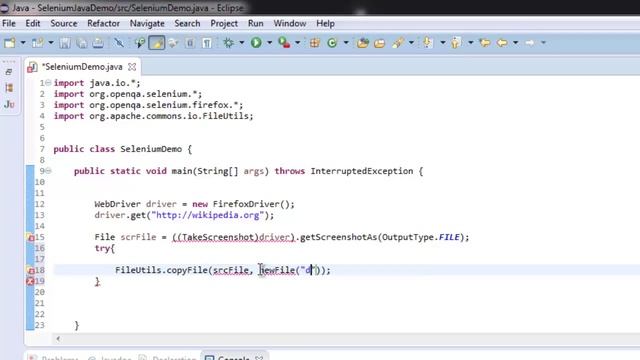The width and height of the screenshot is (640, 360).
Task: Open the Previous Annotation dropdown arrow
Action: pos(471,42)
